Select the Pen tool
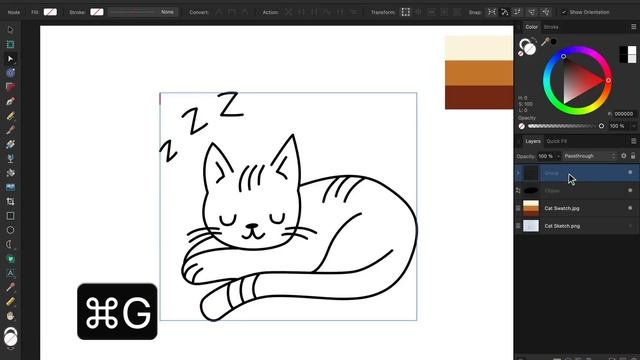 (11, 101)
